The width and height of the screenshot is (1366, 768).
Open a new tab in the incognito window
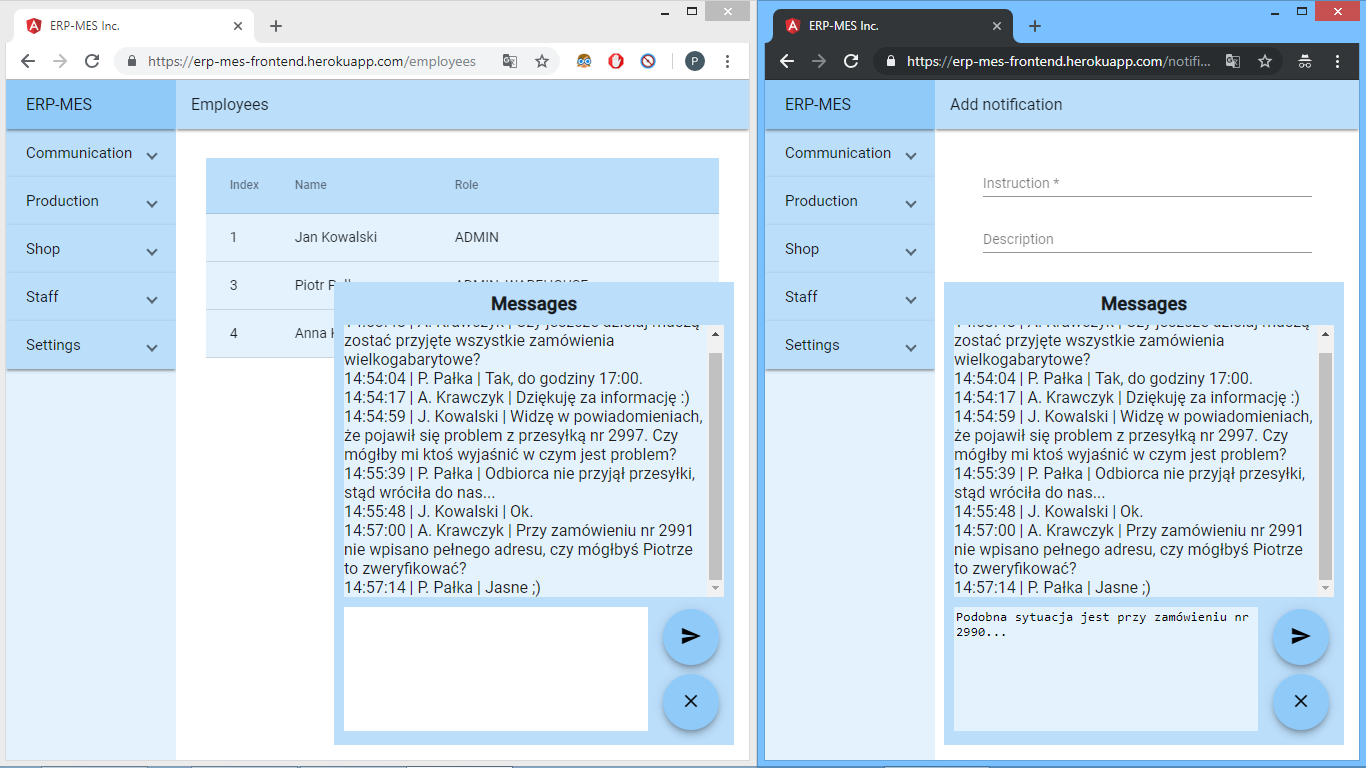point(1035,26)
